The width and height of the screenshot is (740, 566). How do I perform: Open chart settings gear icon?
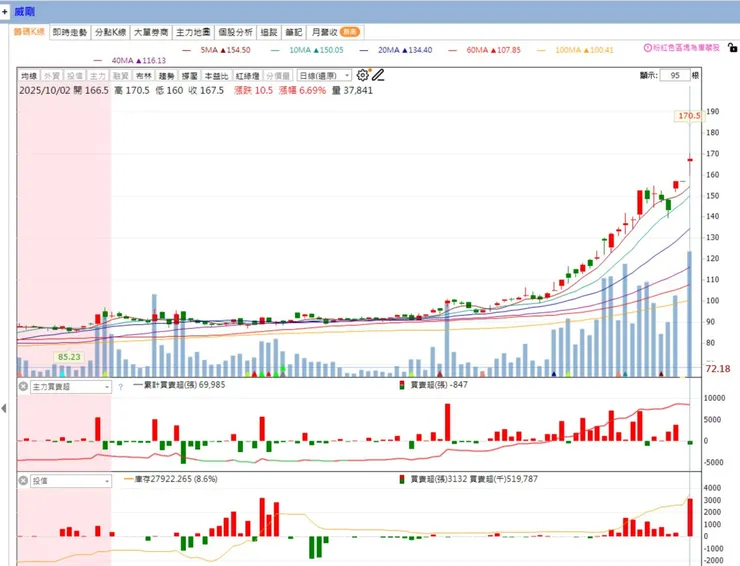click(x=362, y=75)
